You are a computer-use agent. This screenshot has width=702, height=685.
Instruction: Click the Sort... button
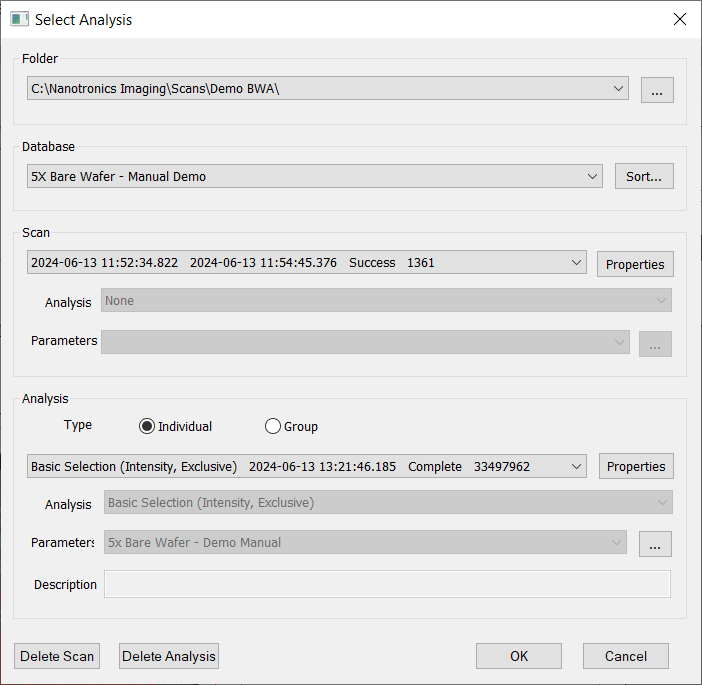click(x=644, y=177)
